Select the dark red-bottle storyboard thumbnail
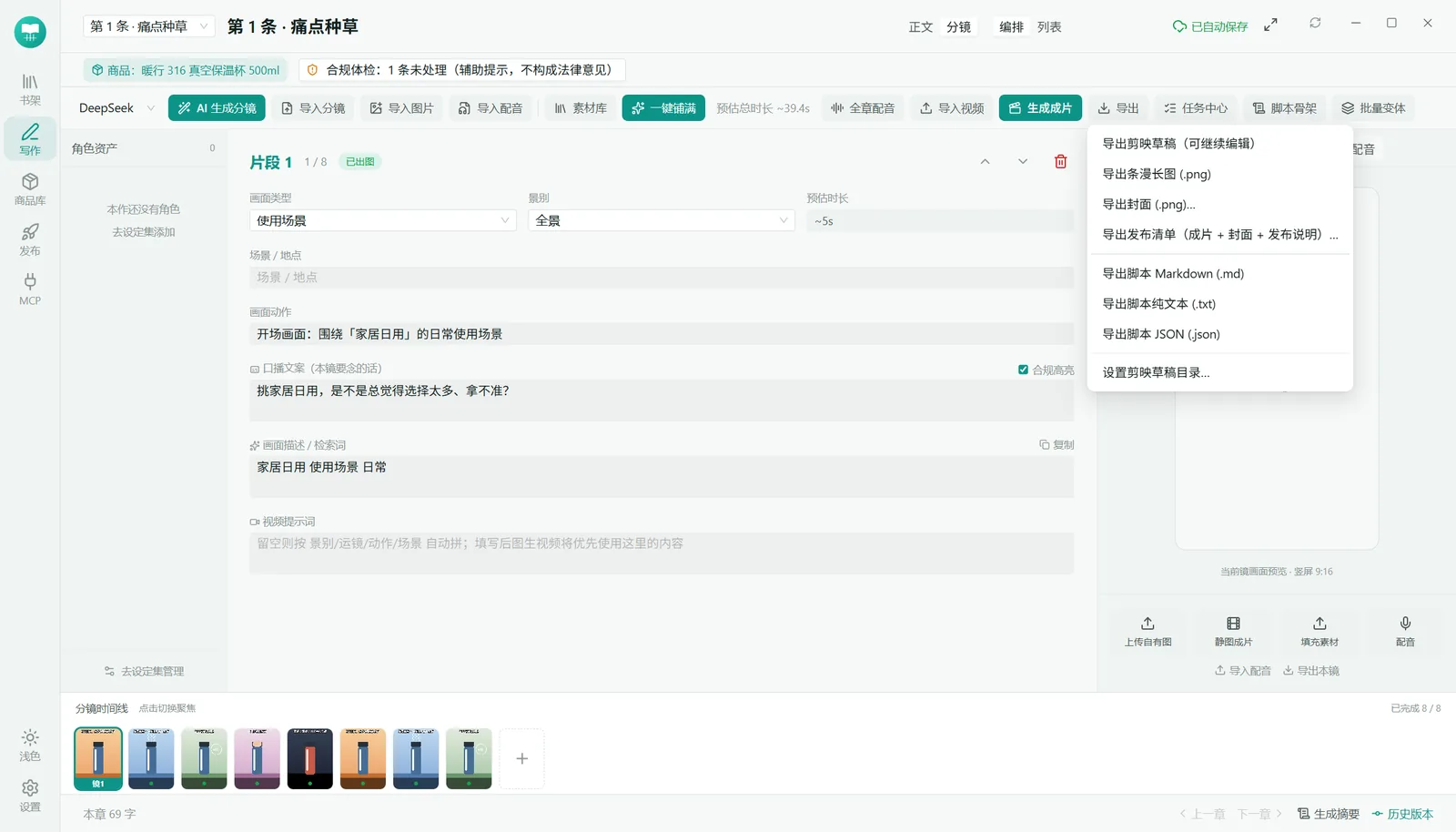Image resolution: width=1456 pixels, height=832 pixels. (x=310, y=758)
